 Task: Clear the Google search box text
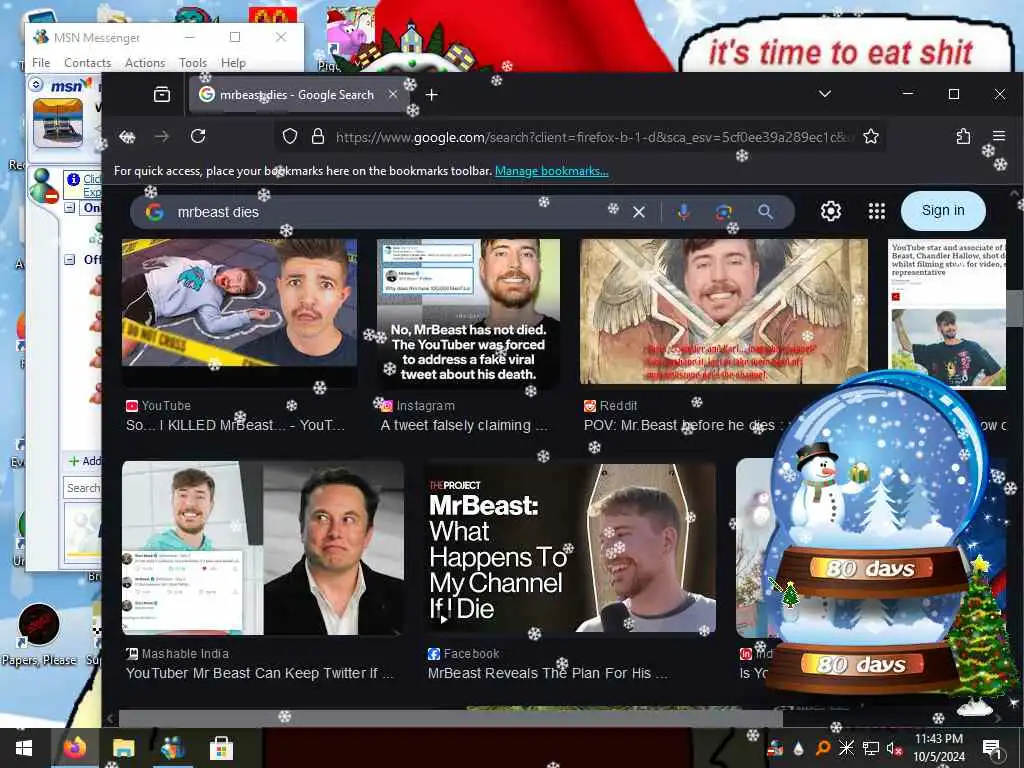tap(639, 212)
